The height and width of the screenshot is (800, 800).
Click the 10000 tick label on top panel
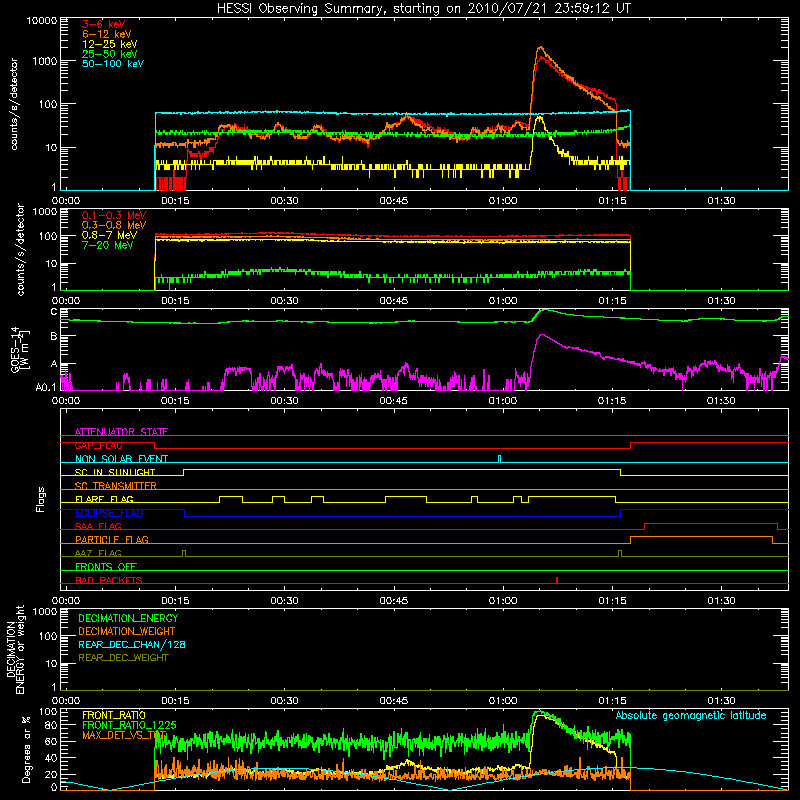(42, 20)
